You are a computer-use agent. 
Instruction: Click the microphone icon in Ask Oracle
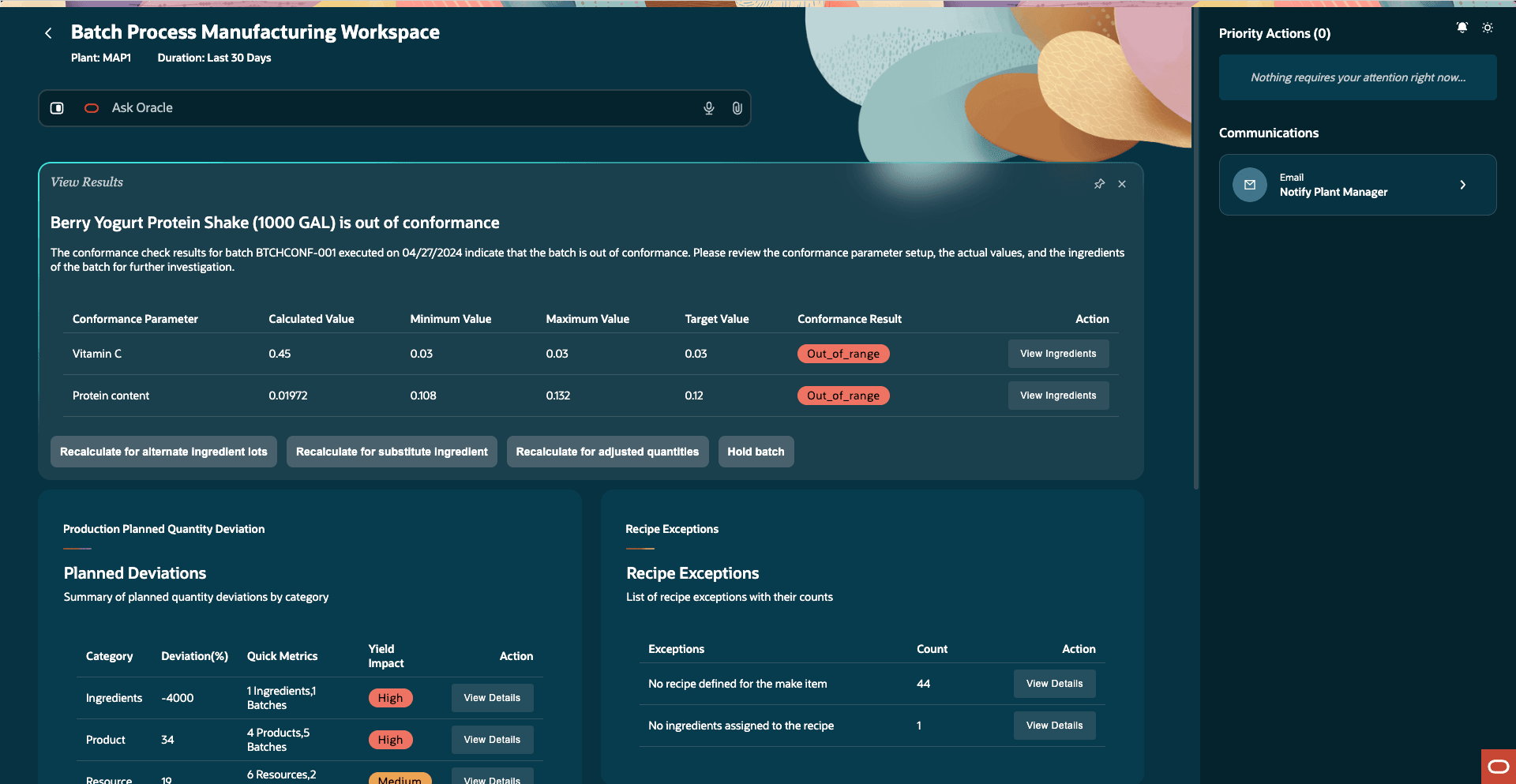709,108
